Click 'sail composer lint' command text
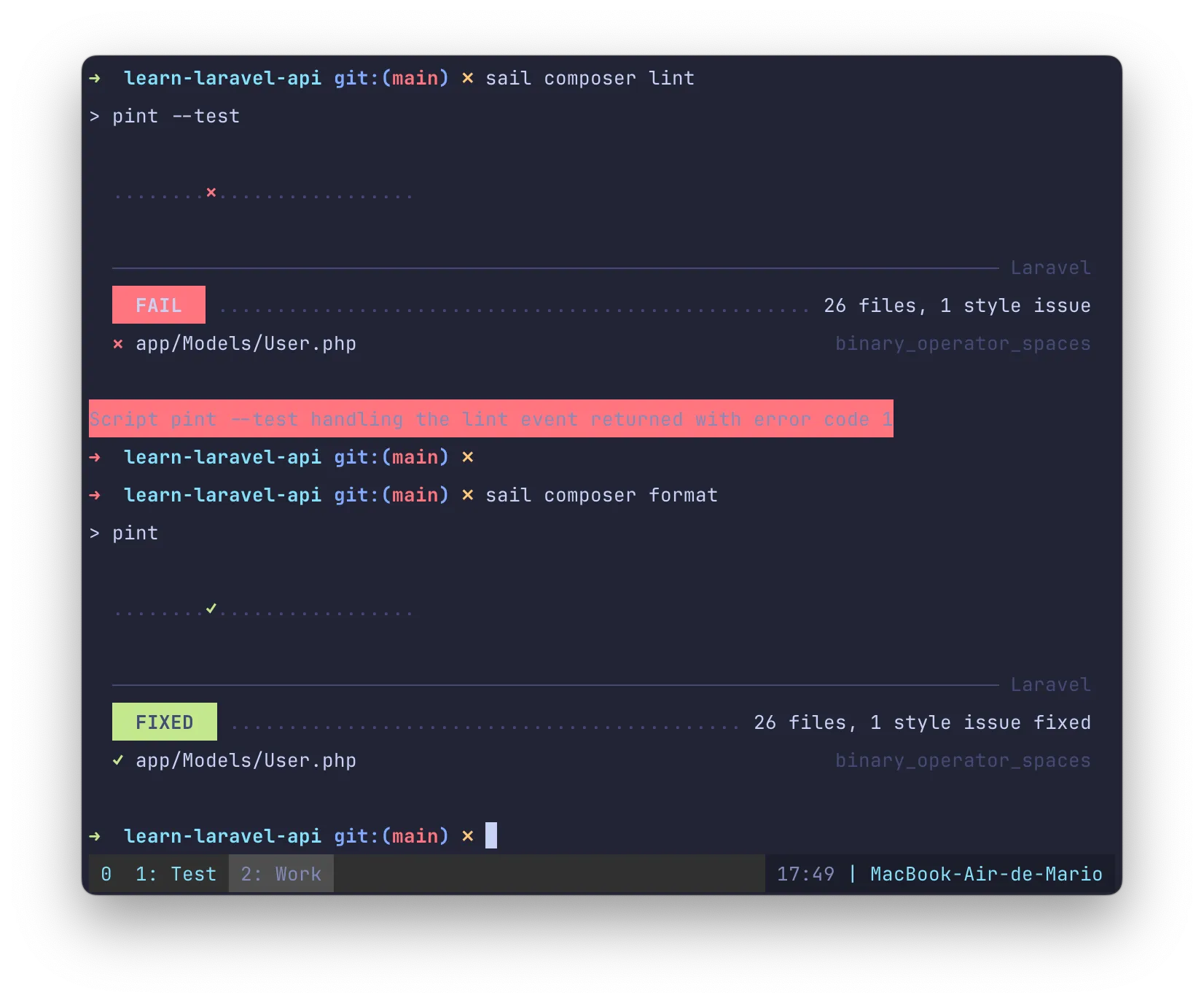The height and width of the screenshot is (1003, 1204). (590, 78)
